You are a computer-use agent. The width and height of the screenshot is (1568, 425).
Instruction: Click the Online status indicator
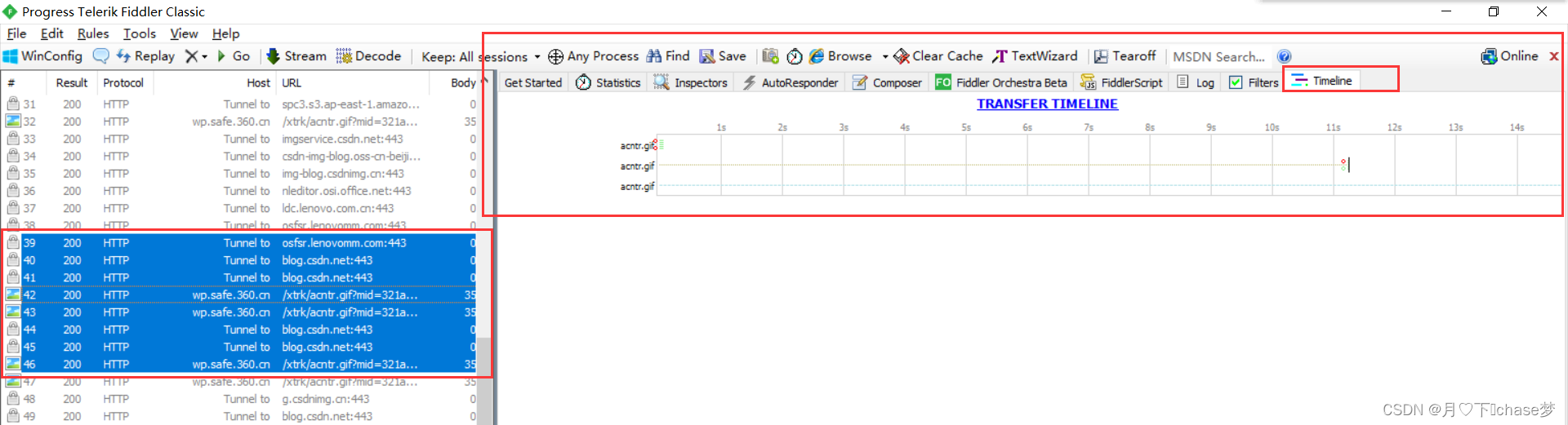(x=1509, y=56)
